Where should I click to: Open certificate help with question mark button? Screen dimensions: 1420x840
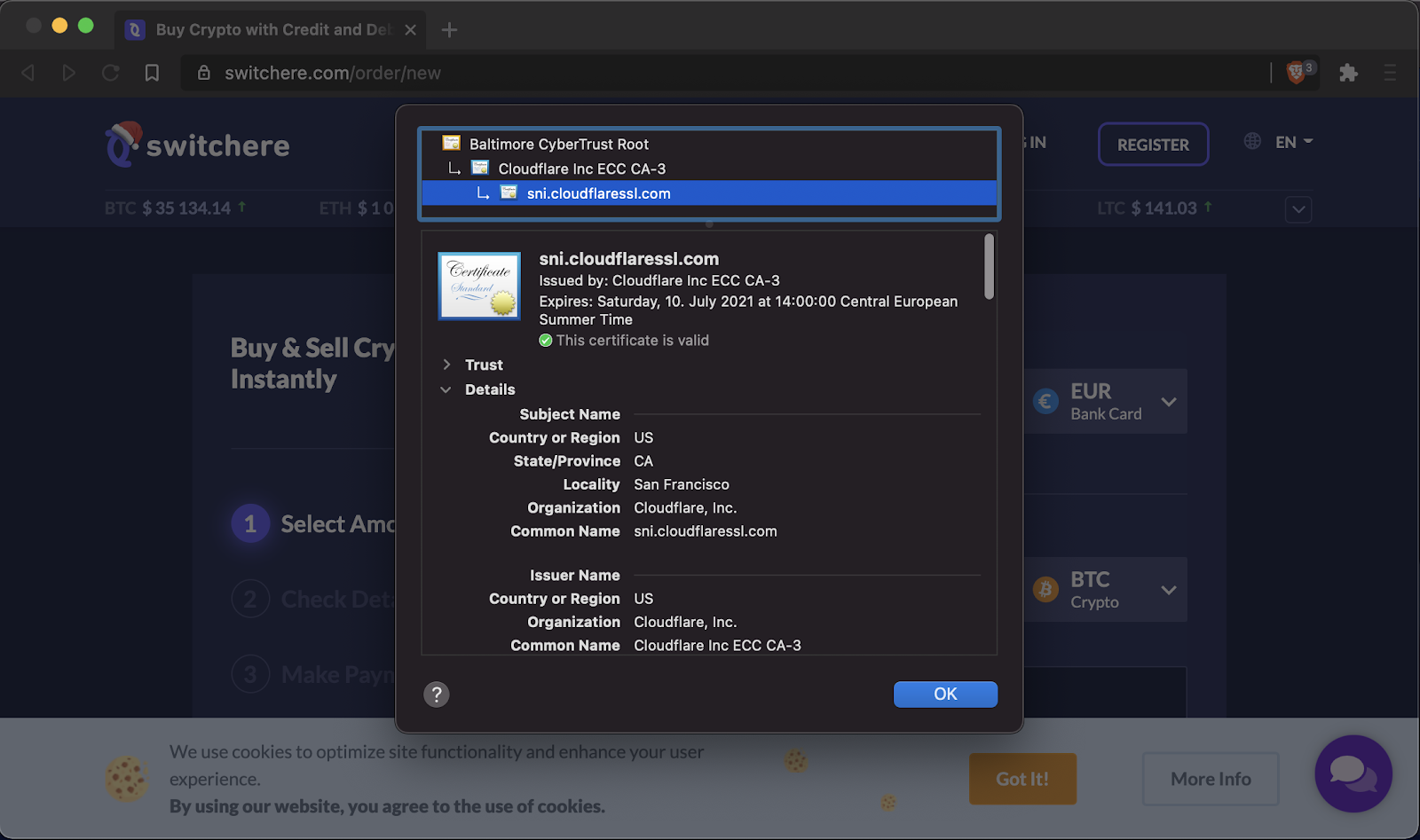tap(437, 695)
